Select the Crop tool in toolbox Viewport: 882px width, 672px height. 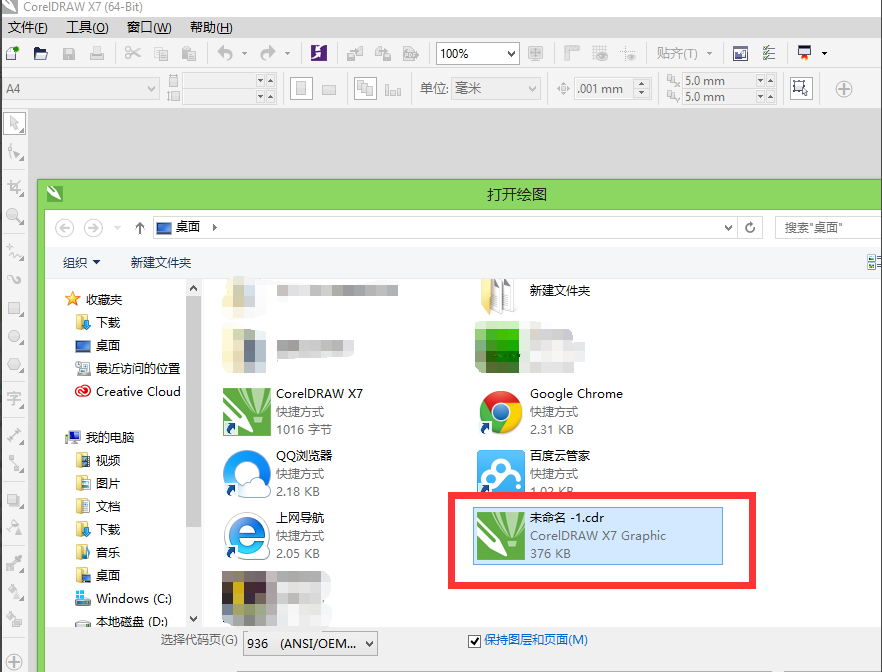click(x=15, y=187)
